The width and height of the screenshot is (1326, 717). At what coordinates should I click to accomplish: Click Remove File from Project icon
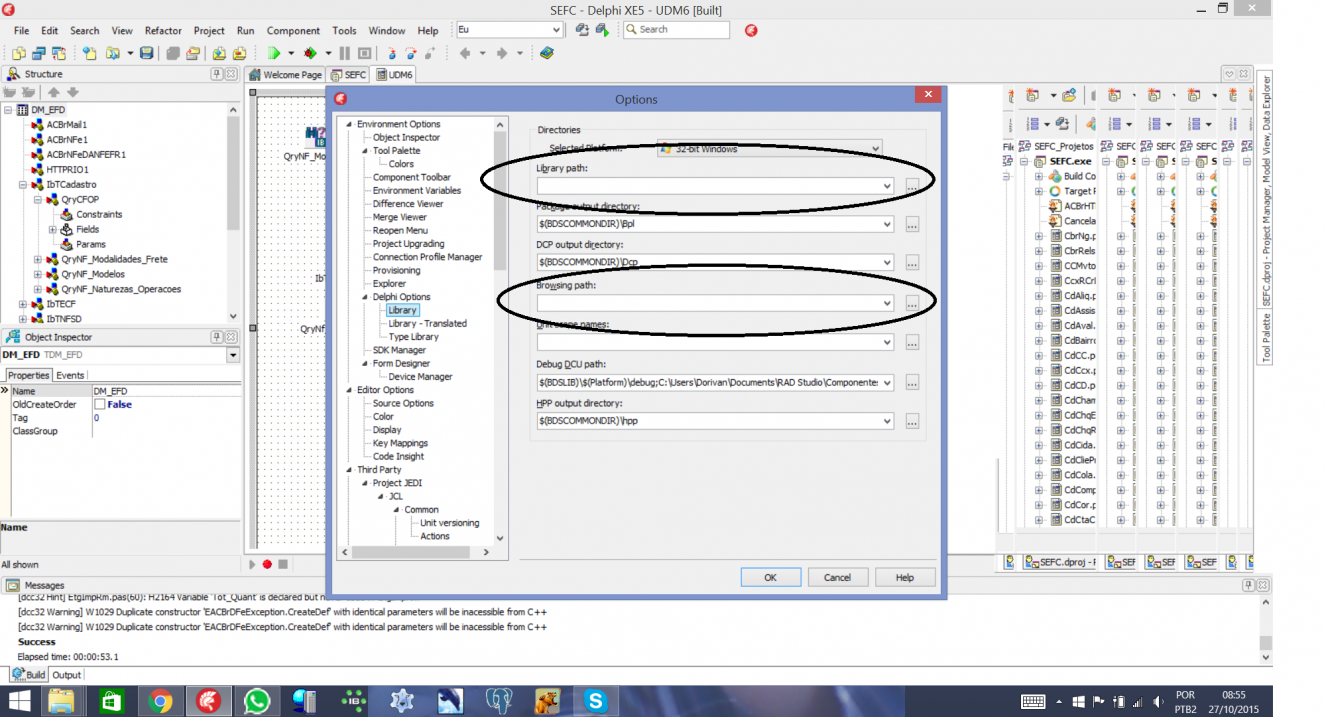240,53
